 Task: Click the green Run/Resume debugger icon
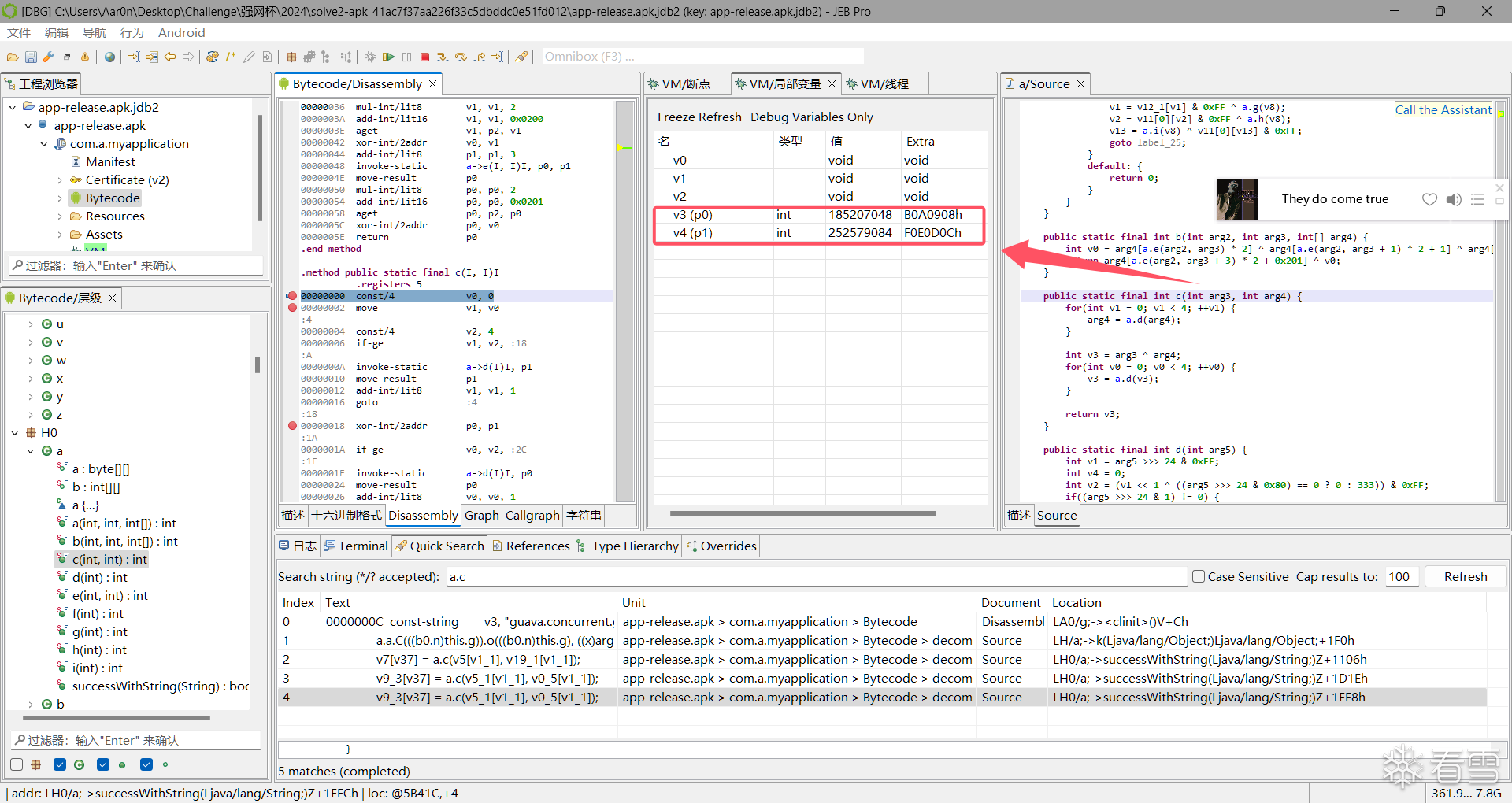click(x=388, y=57)
